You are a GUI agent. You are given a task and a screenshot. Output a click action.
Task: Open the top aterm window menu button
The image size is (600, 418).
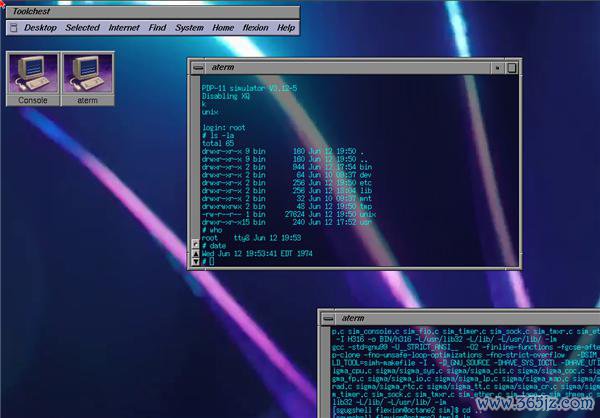[x=198, y=67]
